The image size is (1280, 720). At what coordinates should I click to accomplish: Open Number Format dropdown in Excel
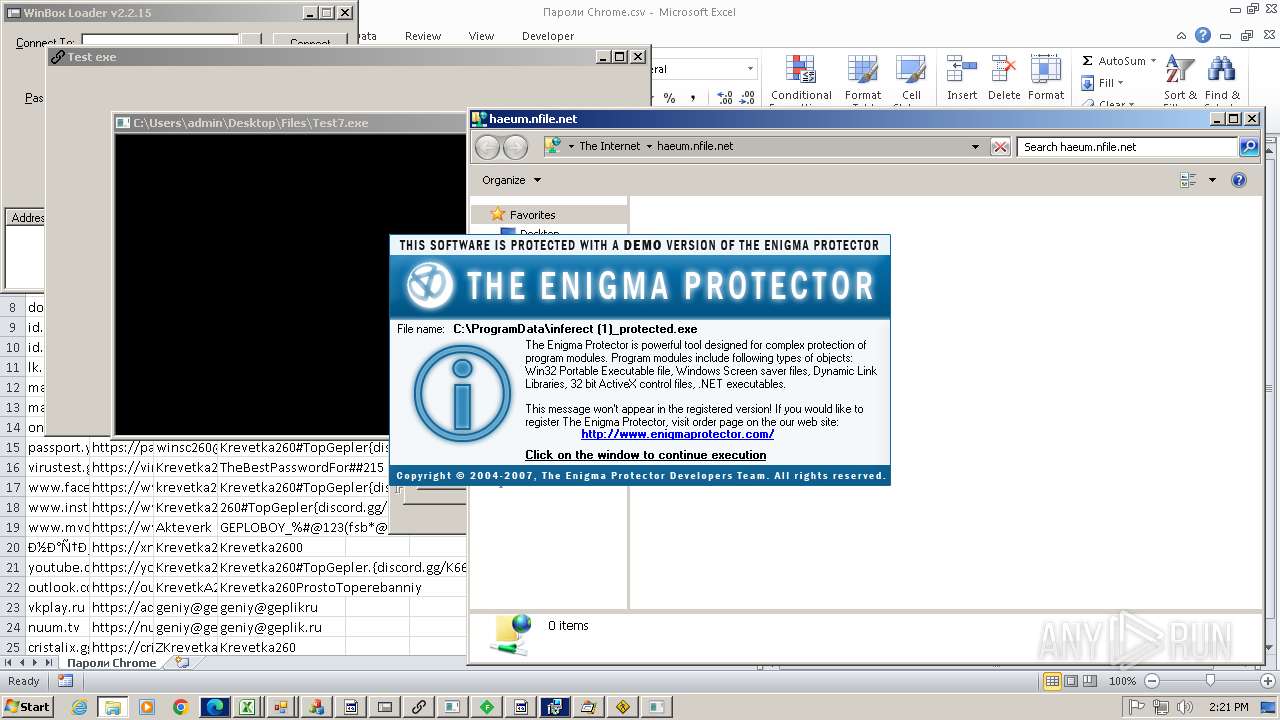(x=750, y=69)
